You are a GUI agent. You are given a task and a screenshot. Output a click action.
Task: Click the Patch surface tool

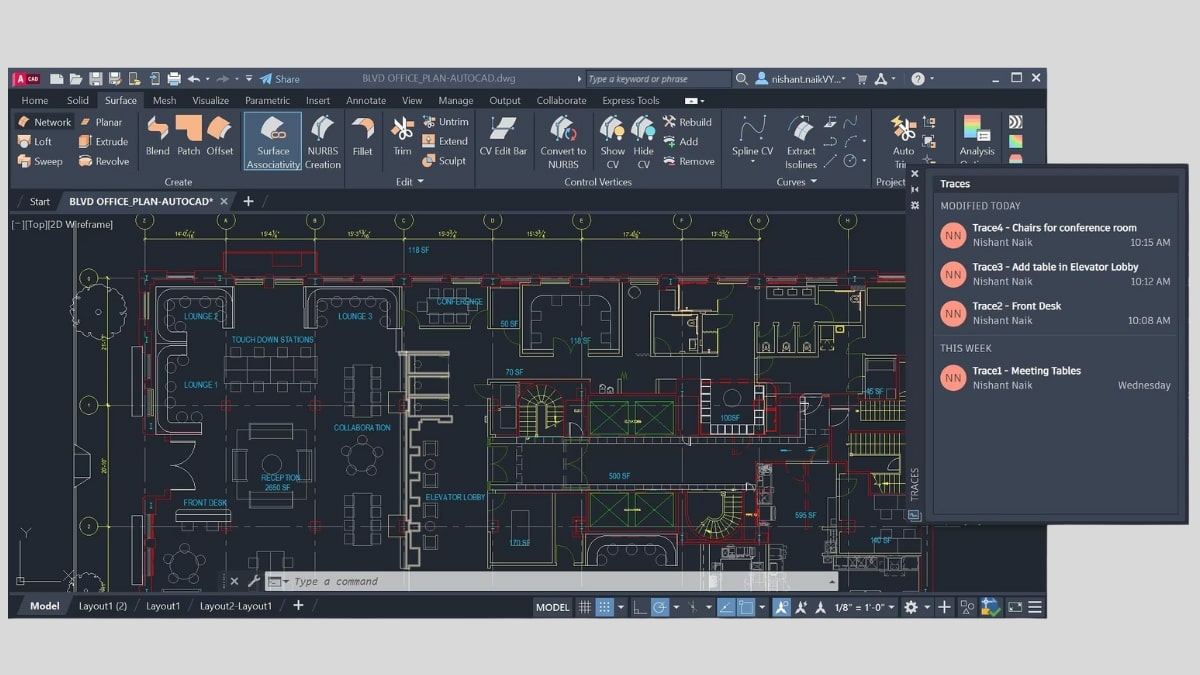click(189, 135)
